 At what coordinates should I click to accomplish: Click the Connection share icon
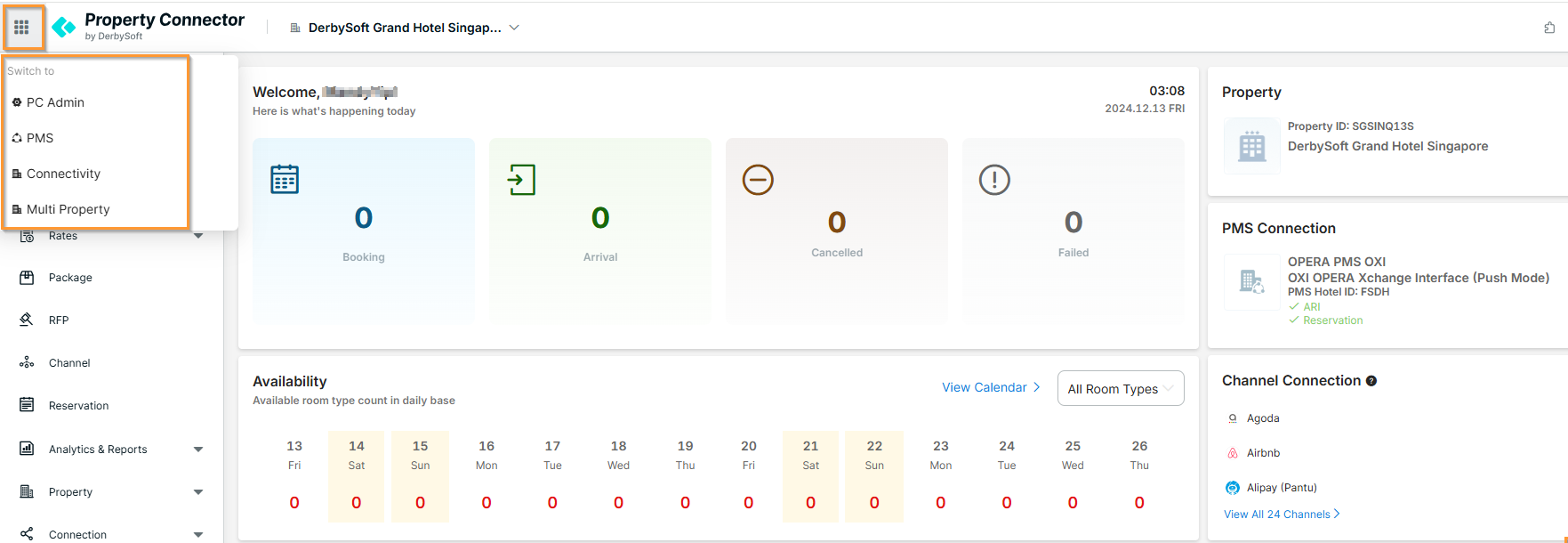(x=27, y=534)
